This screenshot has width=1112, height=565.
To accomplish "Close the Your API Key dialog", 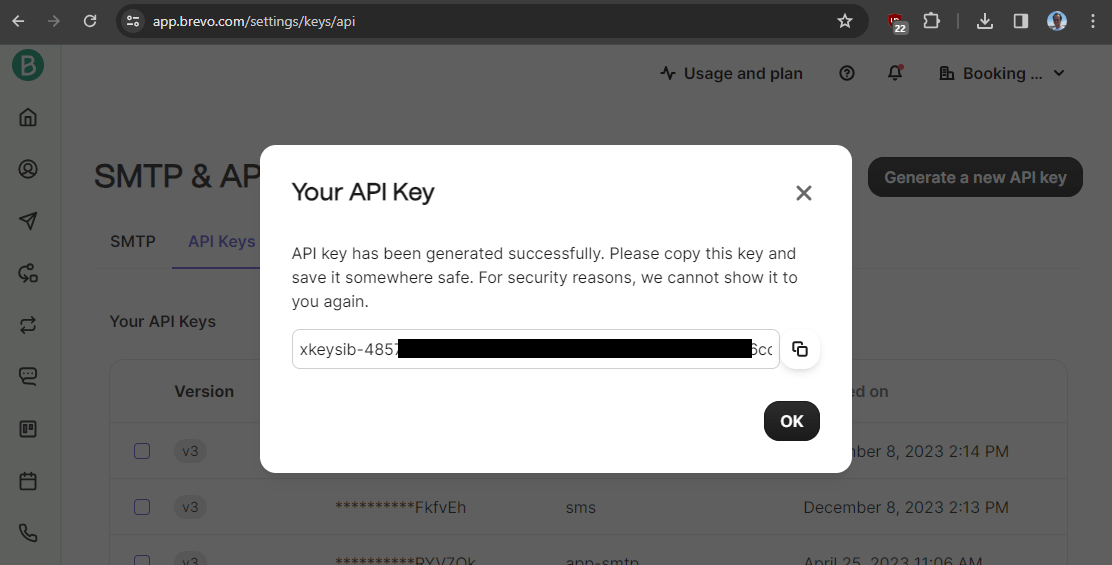I will (x=804, y=193).
